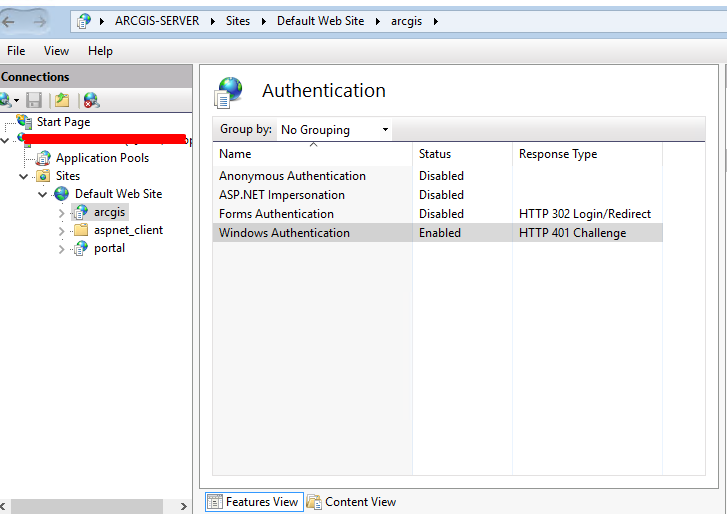Image resolution: width=727 pixels, height=514 pixels.
Task: Sort by the Response Type column header
Action: point(587,154)
